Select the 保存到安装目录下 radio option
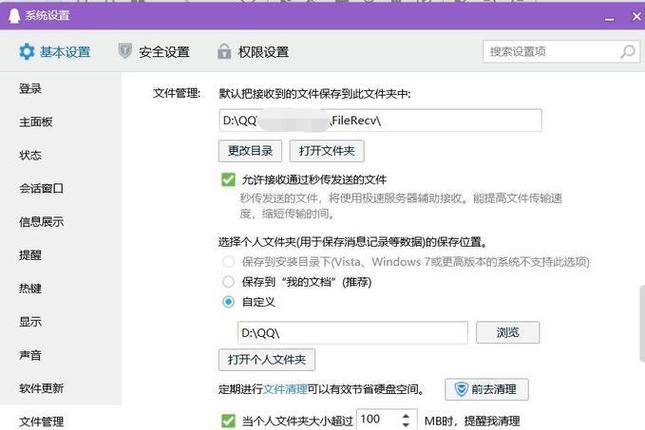Screen dimensions: 645x430 tap(228, 262)
